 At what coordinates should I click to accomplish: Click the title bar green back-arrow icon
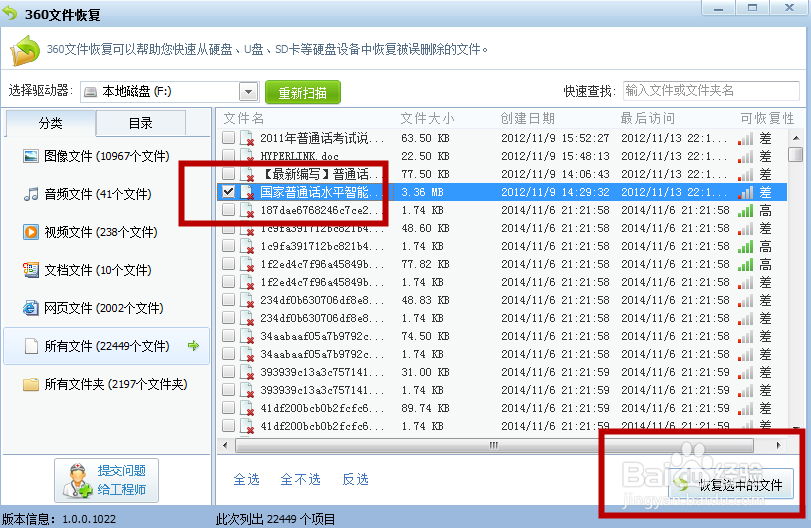(10, 13)
